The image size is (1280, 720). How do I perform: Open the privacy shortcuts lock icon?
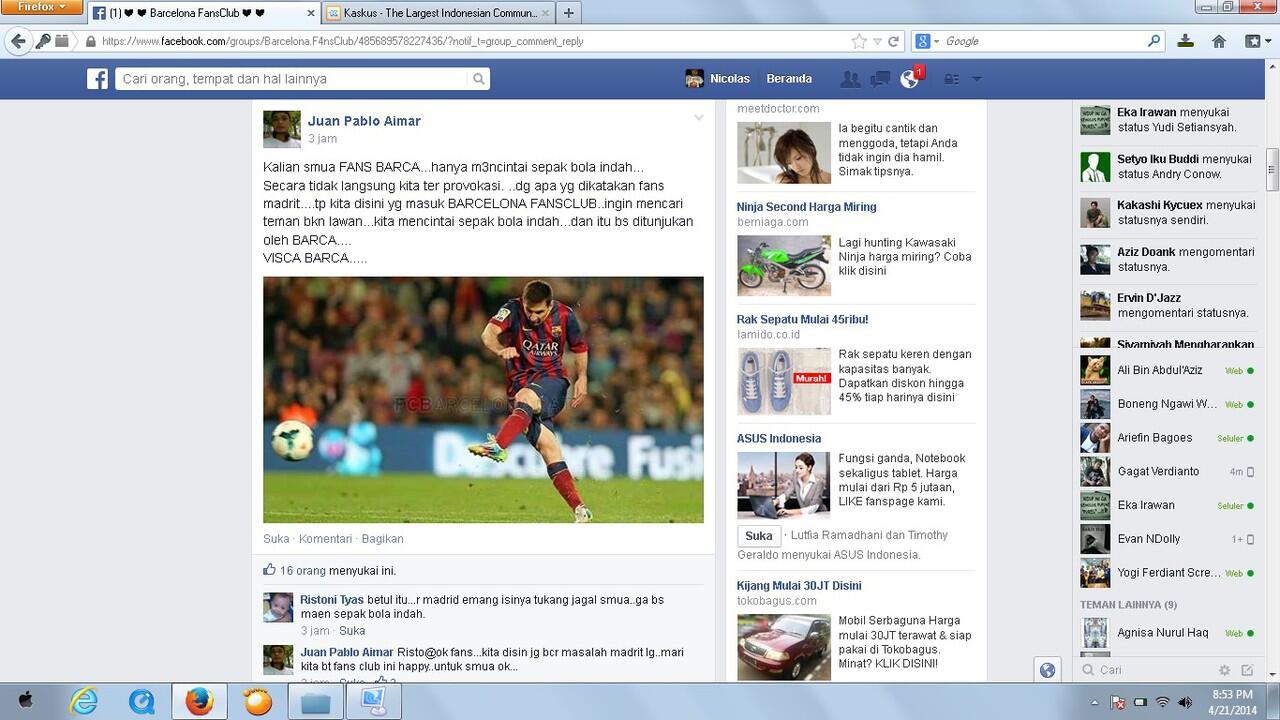[952, 79]
